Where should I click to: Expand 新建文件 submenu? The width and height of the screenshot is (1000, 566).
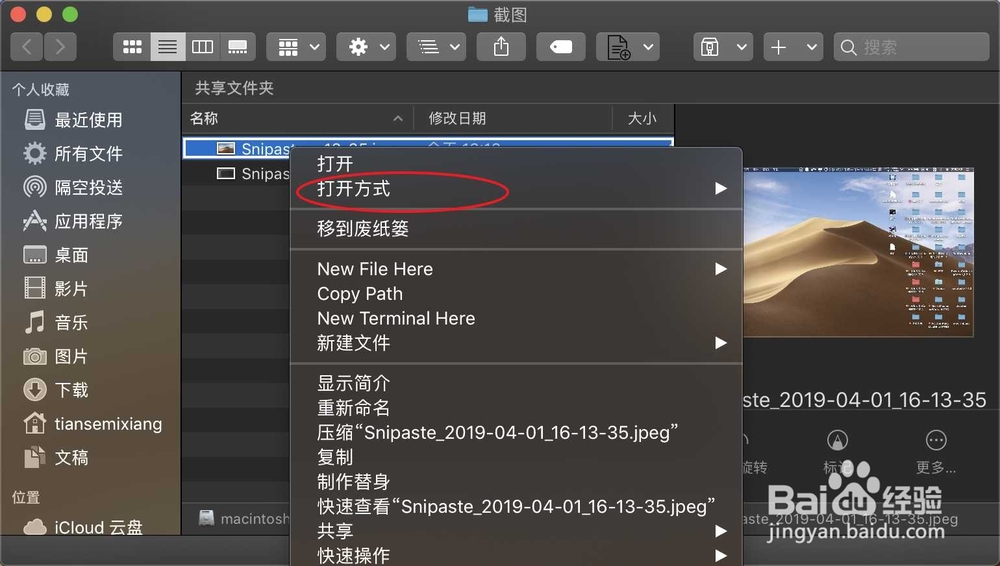coord(517,343)
